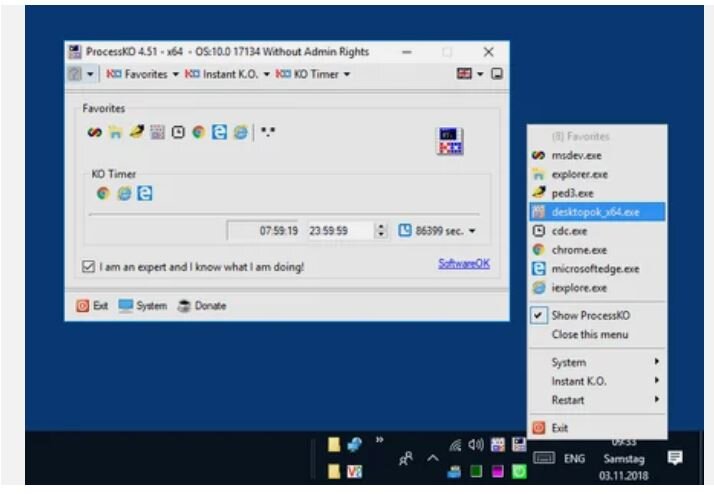
Task: Click the time spinner down arrow
Action: click(381, 235)
